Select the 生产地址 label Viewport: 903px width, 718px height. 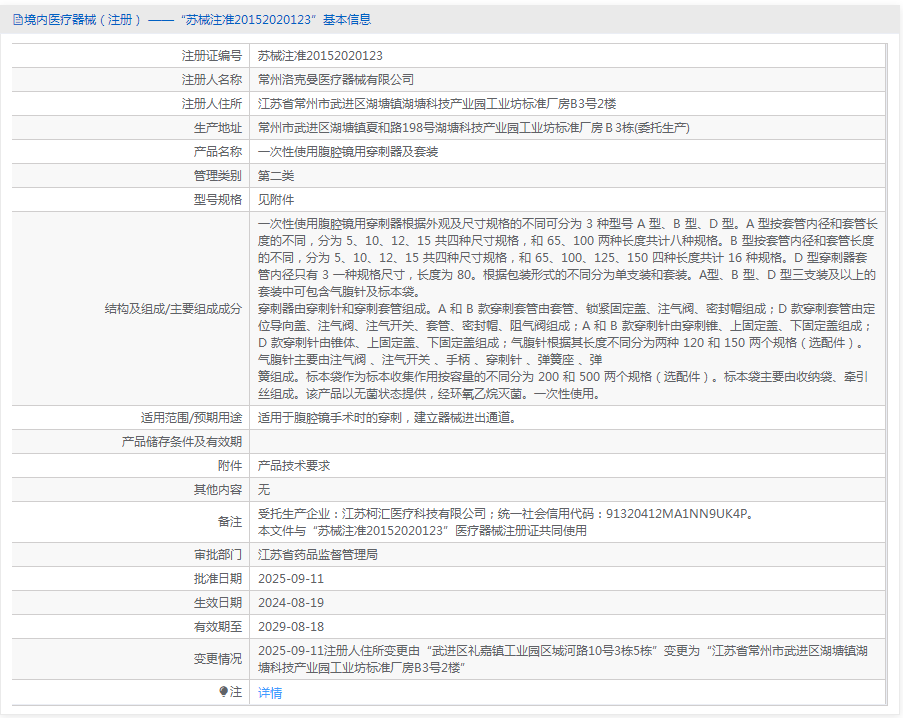click(218, 128)
